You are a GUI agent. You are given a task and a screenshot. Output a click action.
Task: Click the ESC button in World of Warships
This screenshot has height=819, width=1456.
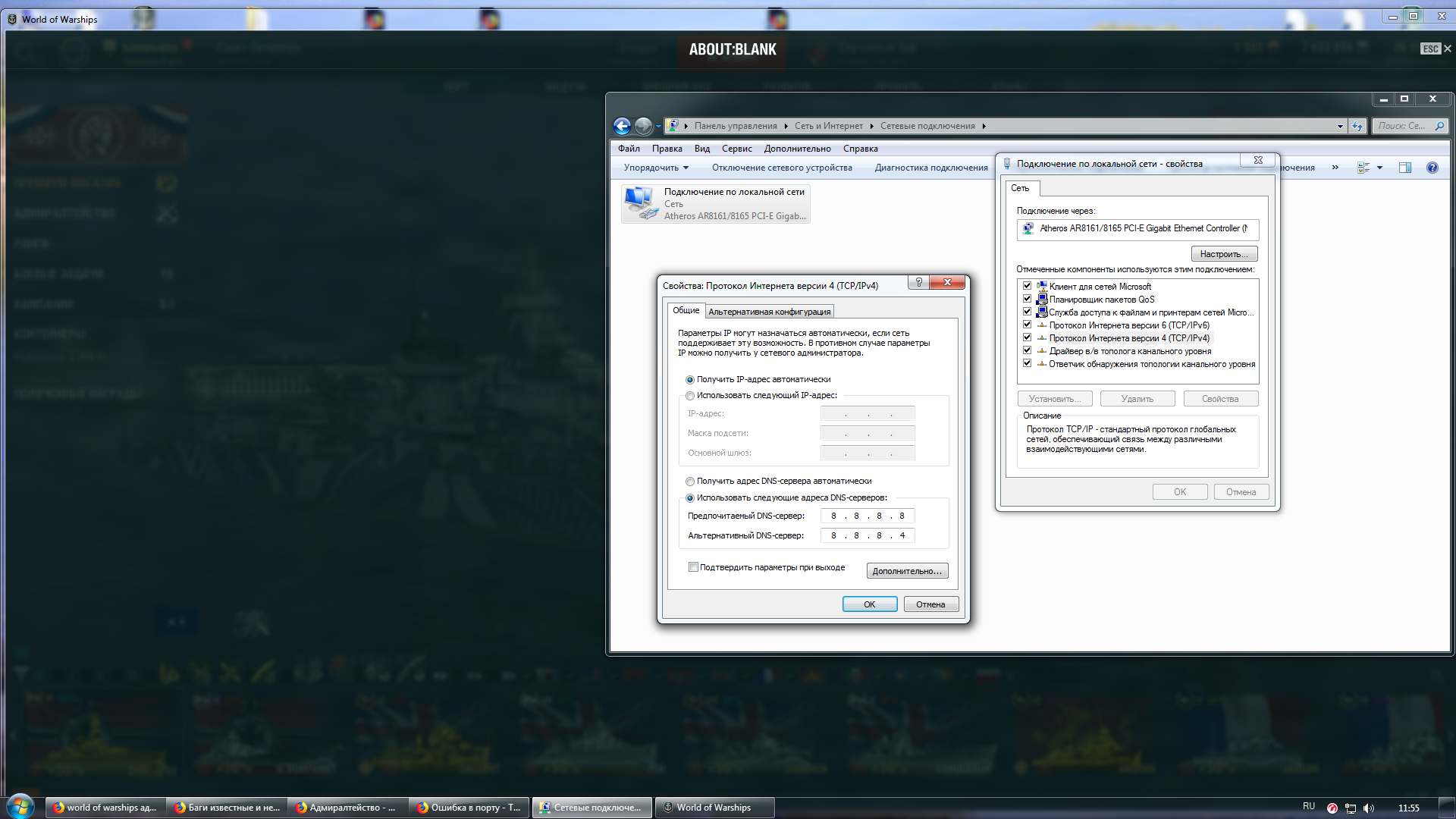pos(1430,49)
